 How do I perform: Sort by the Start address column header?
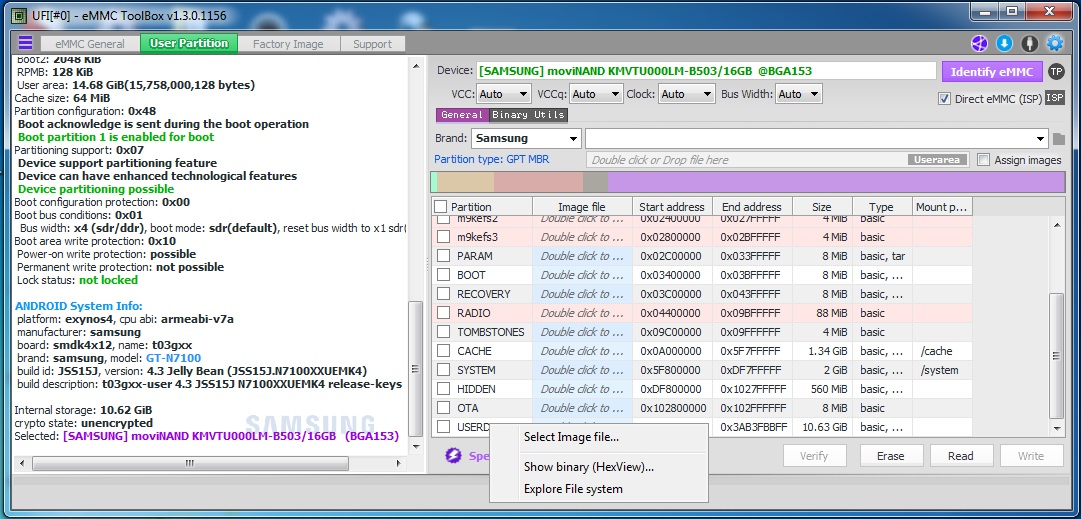coord(672,207)
